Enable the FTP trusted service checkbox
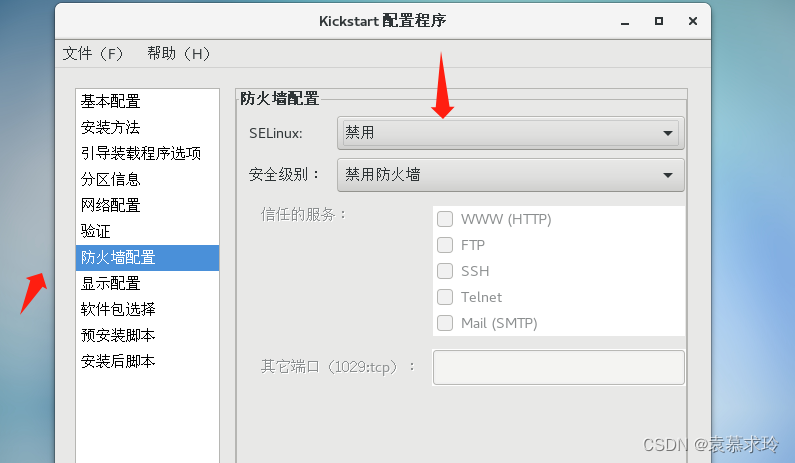 click(445, 245)
